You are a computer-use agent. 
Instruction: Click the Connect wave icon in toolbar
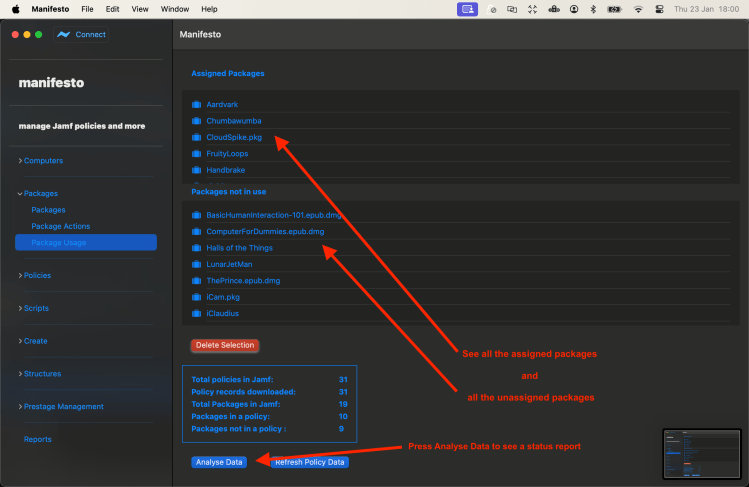point(64,34)
